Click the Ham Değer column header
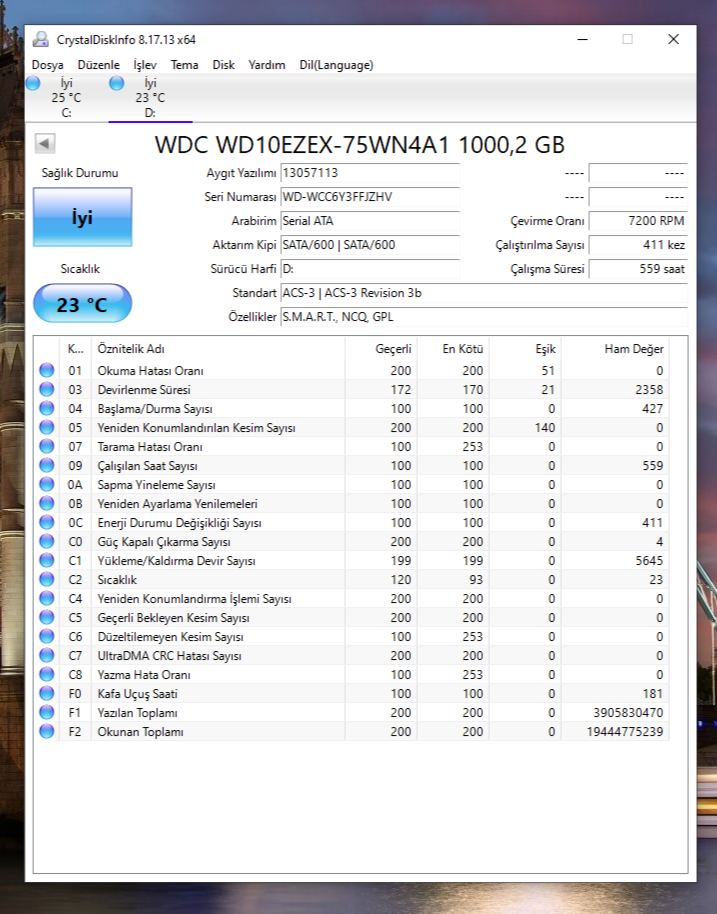717x914 pixels. click(615, 349)
